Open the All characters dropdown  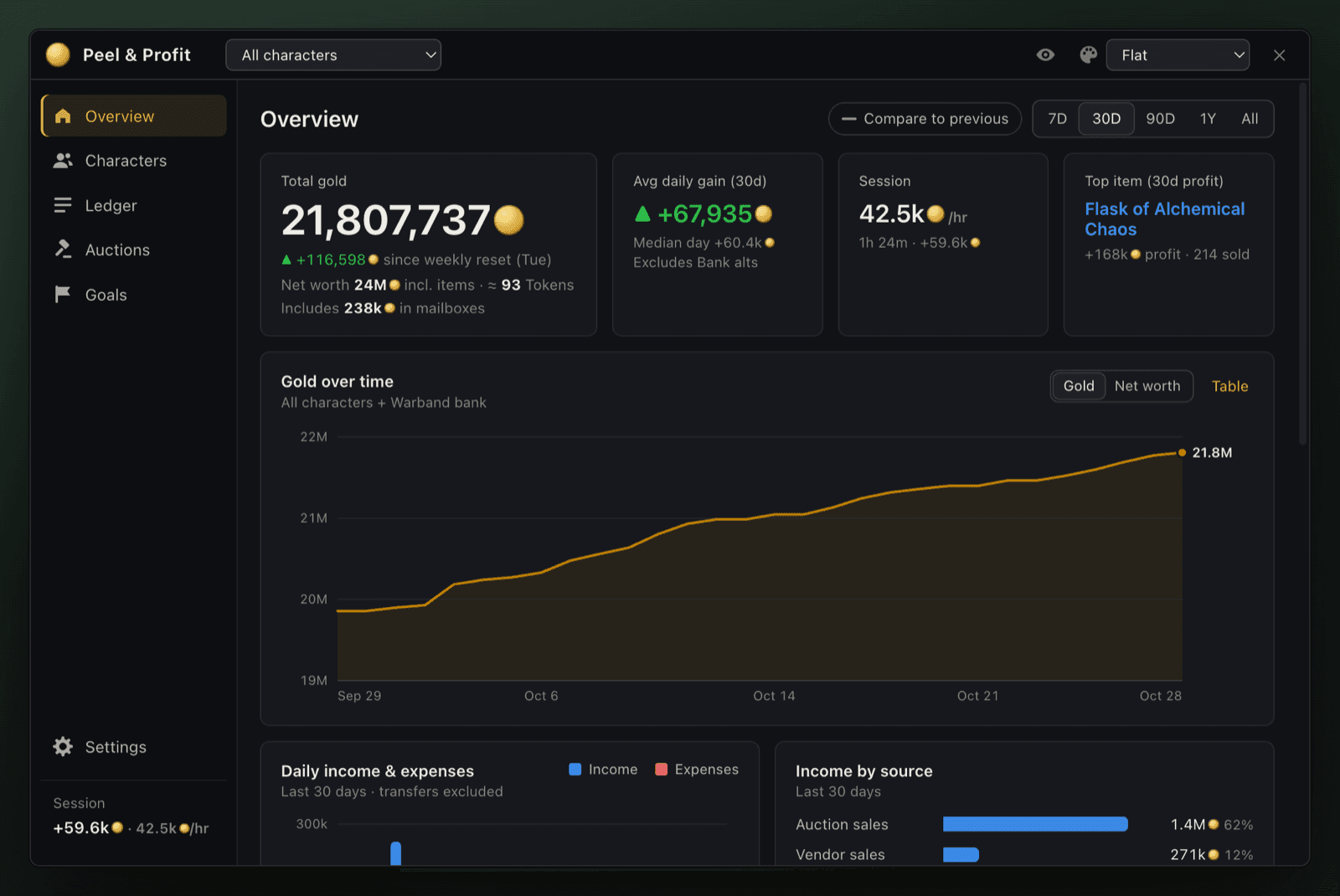(333, 55)
